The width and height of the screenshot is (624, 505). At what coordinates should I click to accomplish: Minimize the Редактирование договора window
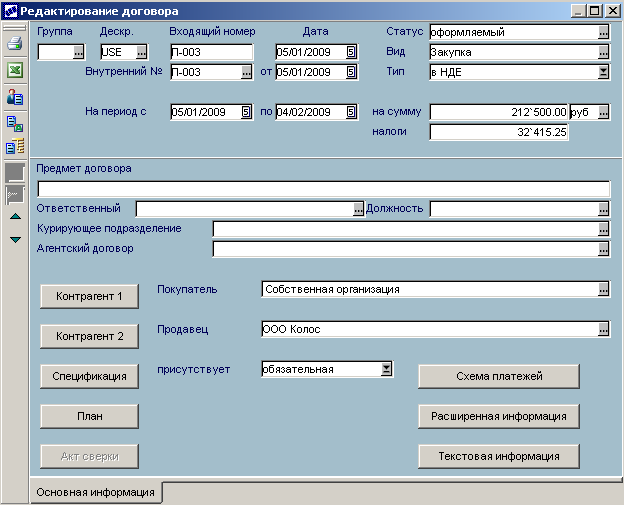(x=579, y=11)
